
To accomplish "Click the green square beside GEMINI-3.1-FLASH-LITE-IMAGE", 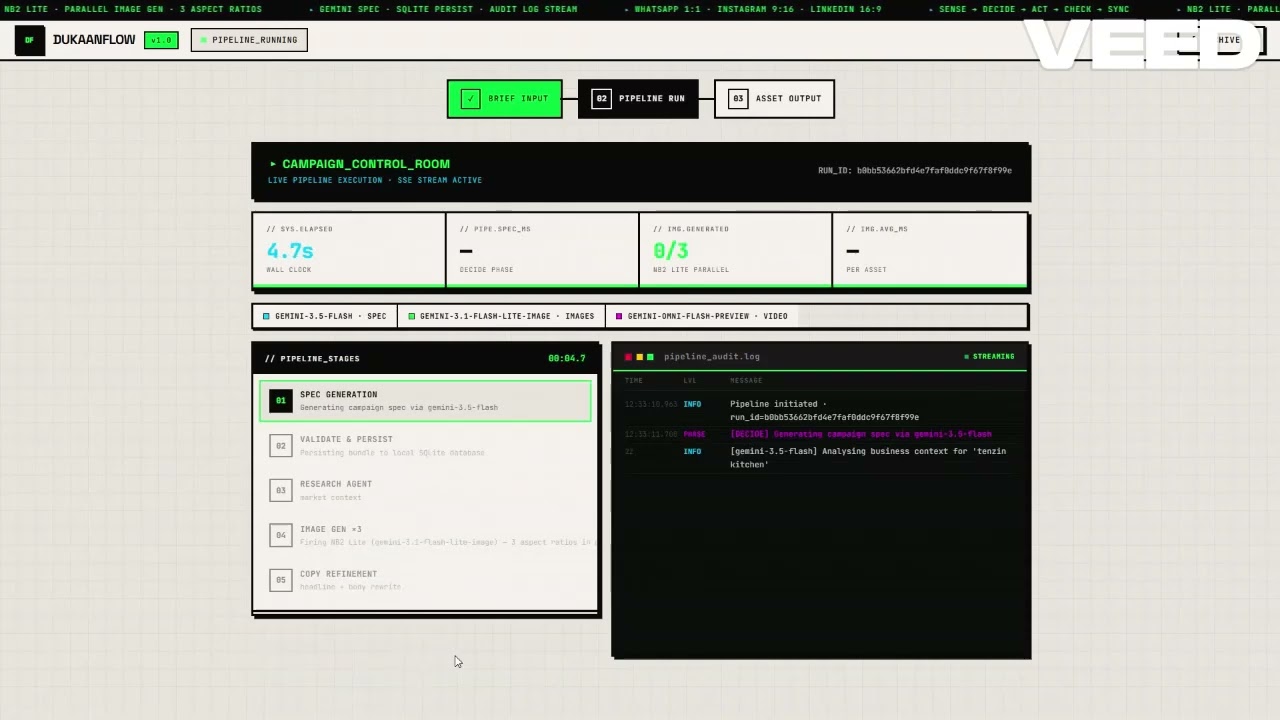I will 412,316.
